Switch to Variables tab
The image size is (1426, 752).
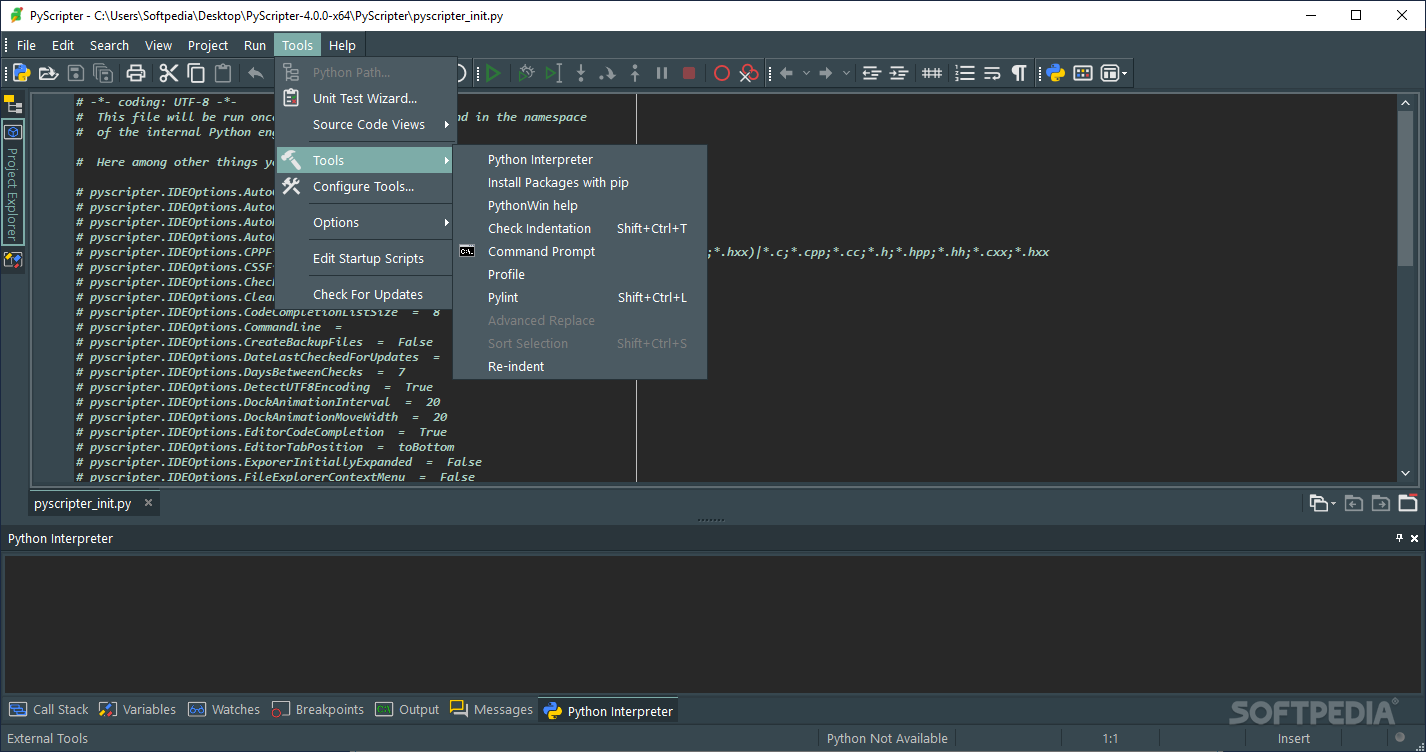(137, 709)
